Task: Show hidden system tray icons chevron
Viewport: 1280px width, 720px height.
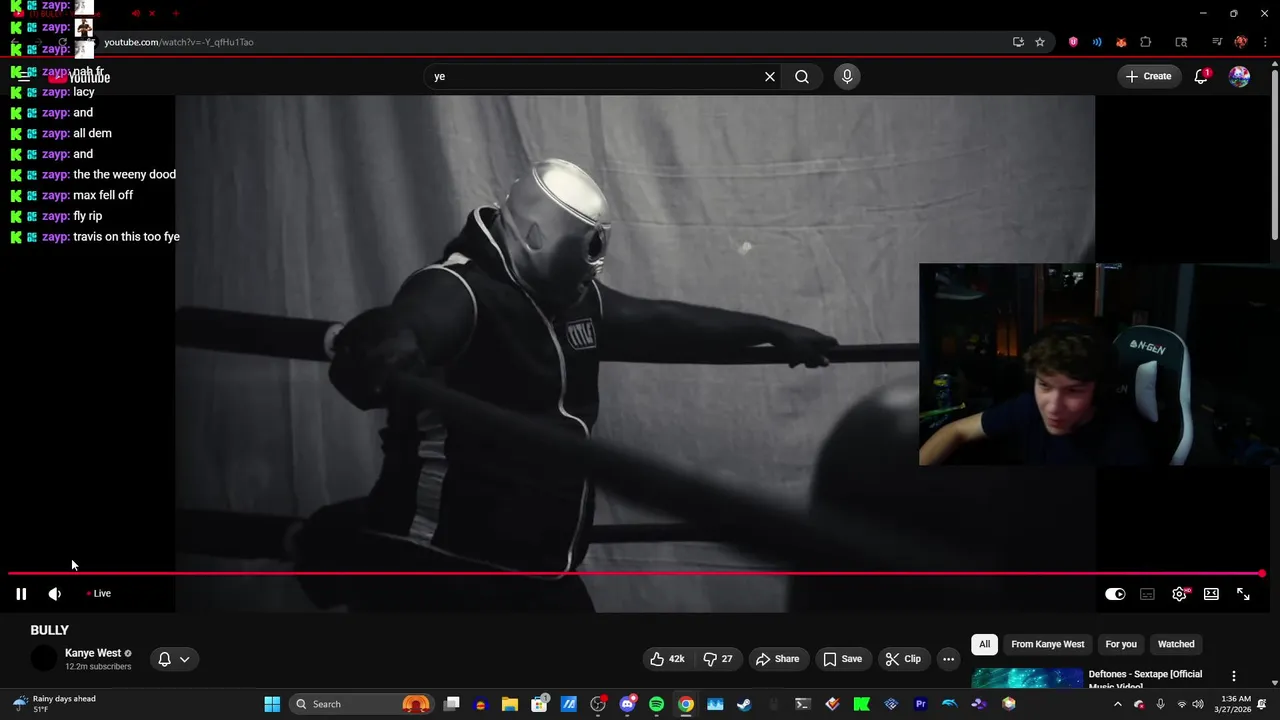Action: 1117,704
